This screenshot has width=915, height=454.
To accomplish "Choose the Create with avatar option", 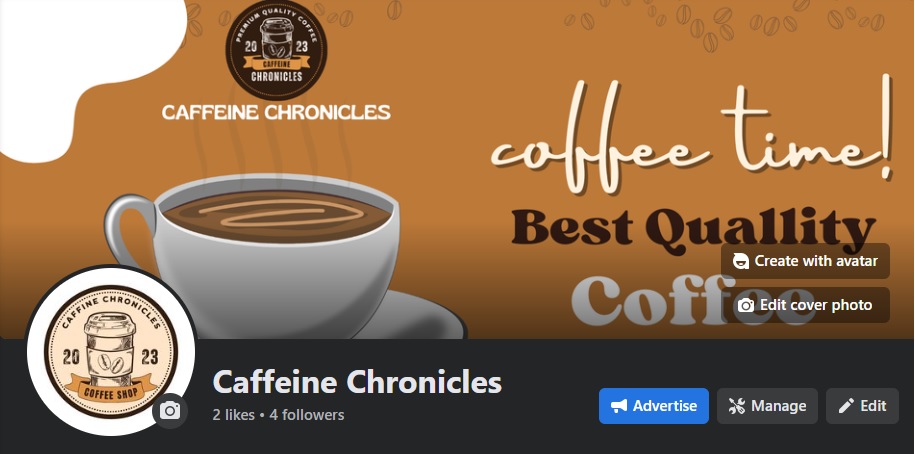I will click(805, 261).
